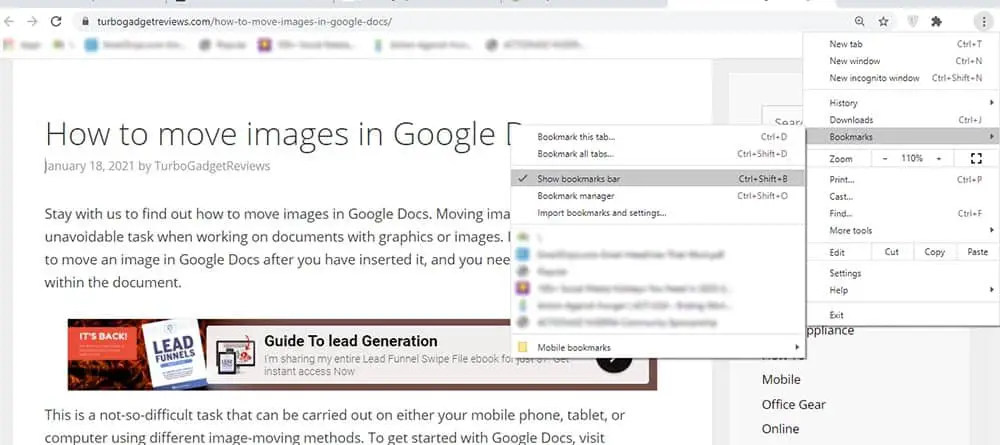Open a New incognito window
The width and height of the screenshot is (1000, 445).
901,78
